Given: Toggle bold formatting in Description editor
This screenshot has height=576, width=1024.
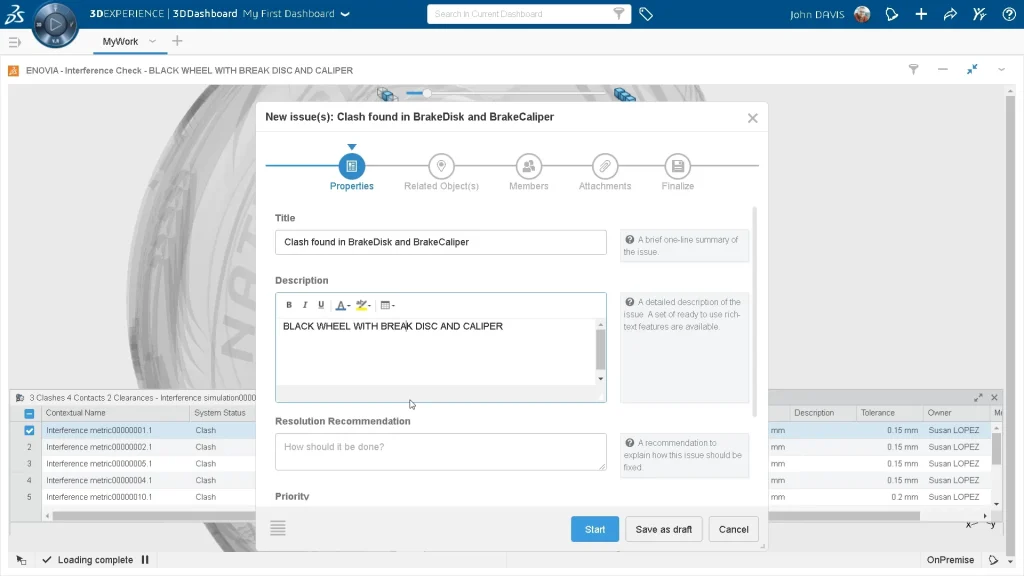Looking at the screenshot, I should tap(289, 305).
